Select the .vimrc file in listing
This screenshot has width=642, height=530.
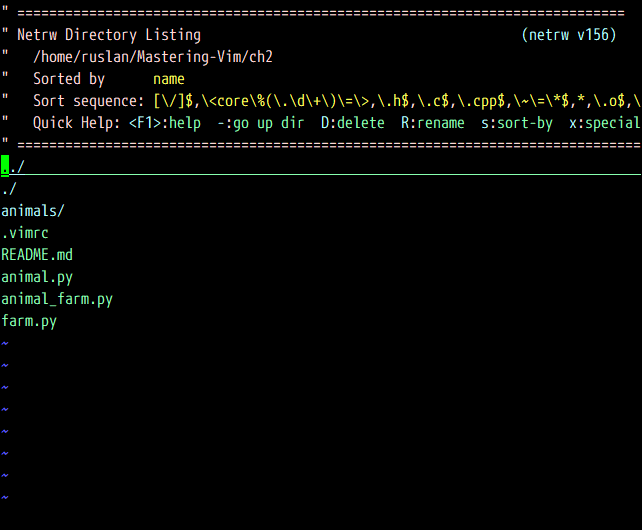[x=25, y=233]
